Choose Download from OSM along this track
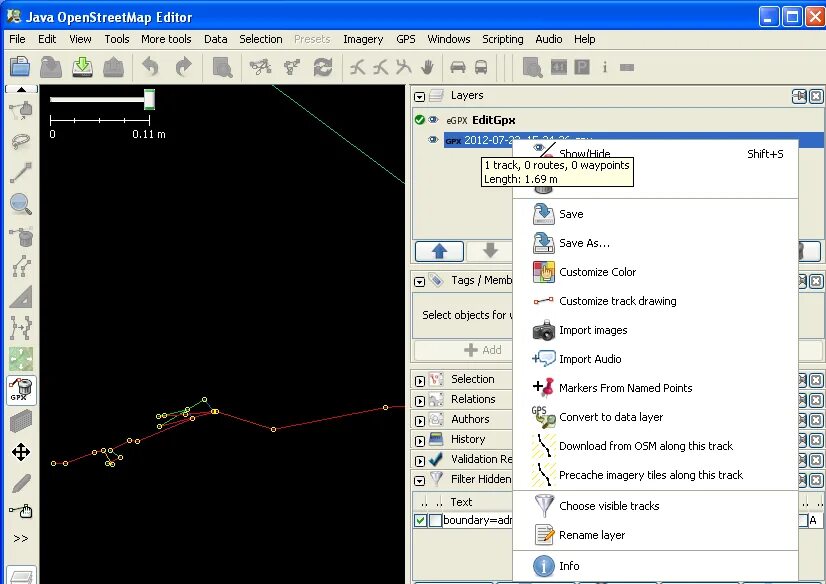Image resolution: width=826 pixels, height=584 pixels. 655,446
